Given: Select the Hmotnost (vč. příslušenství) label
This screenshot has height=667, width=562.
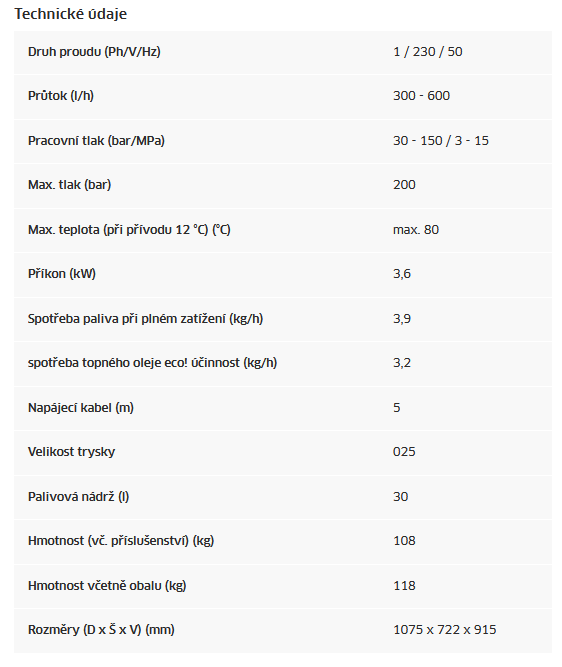Looking at the screenshot, I should pyautogui.click(x=121, y=541).
